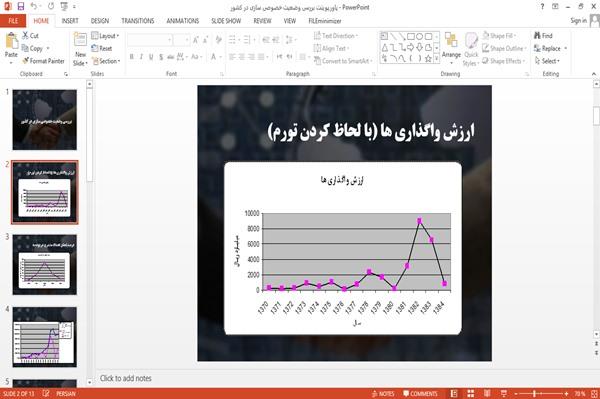The image size is (600, 399).
Task: Click the Decrease Font Size icon
Action: [206, 40]
